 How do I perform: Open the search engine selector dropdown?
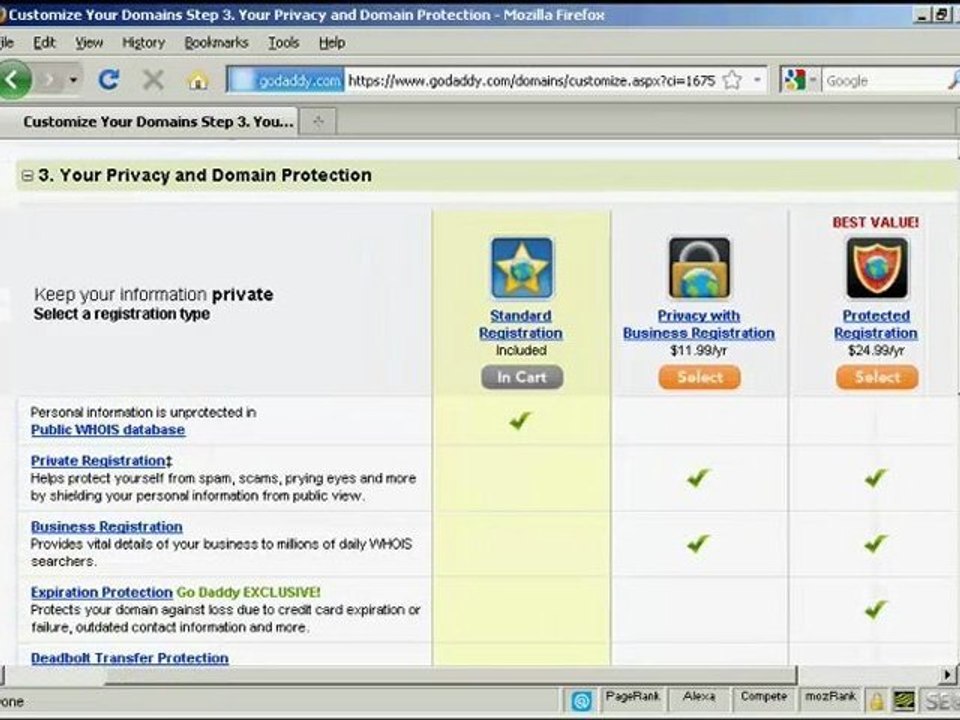coord(814,80)
